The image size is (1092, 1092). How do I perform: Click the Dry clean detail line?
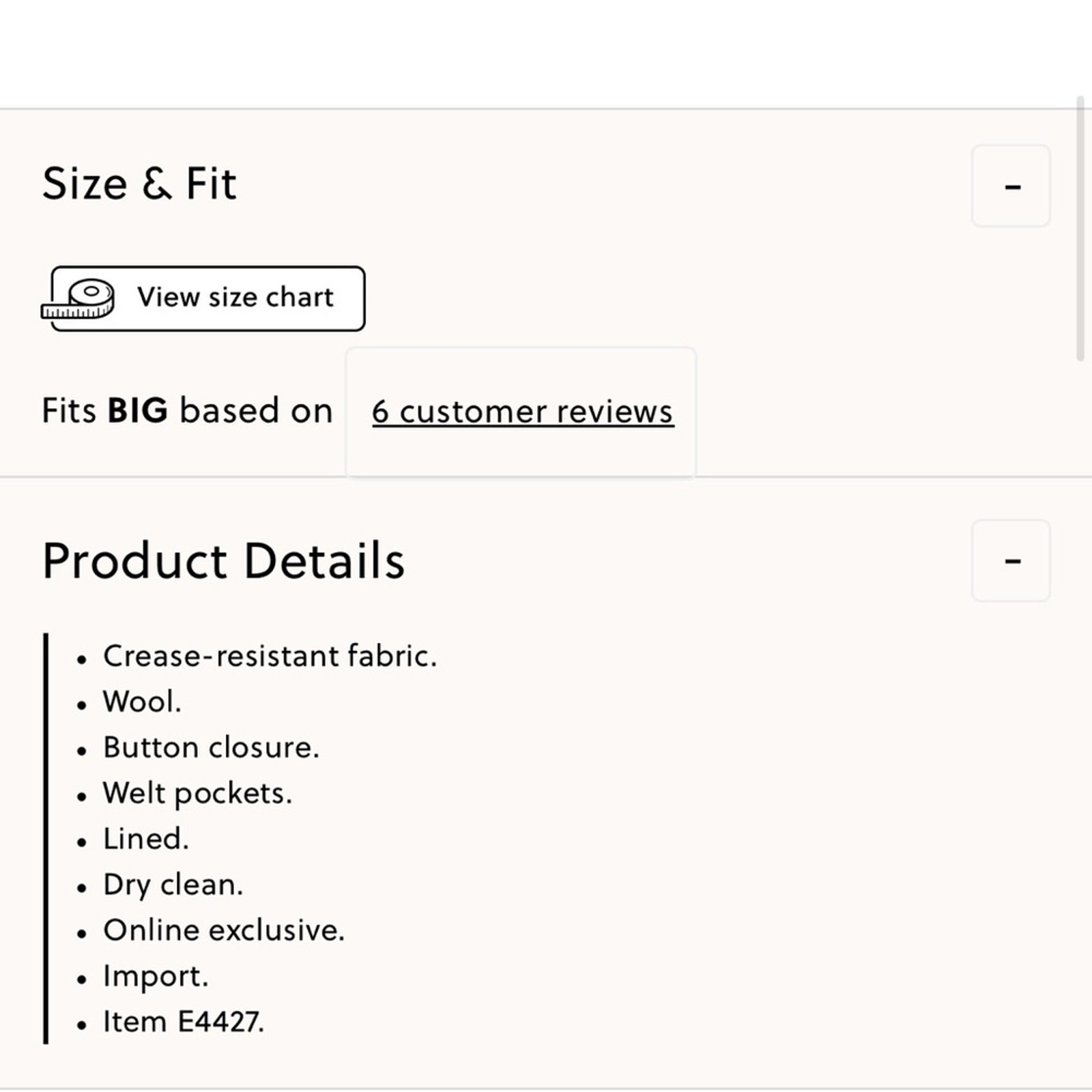[173, 885]
